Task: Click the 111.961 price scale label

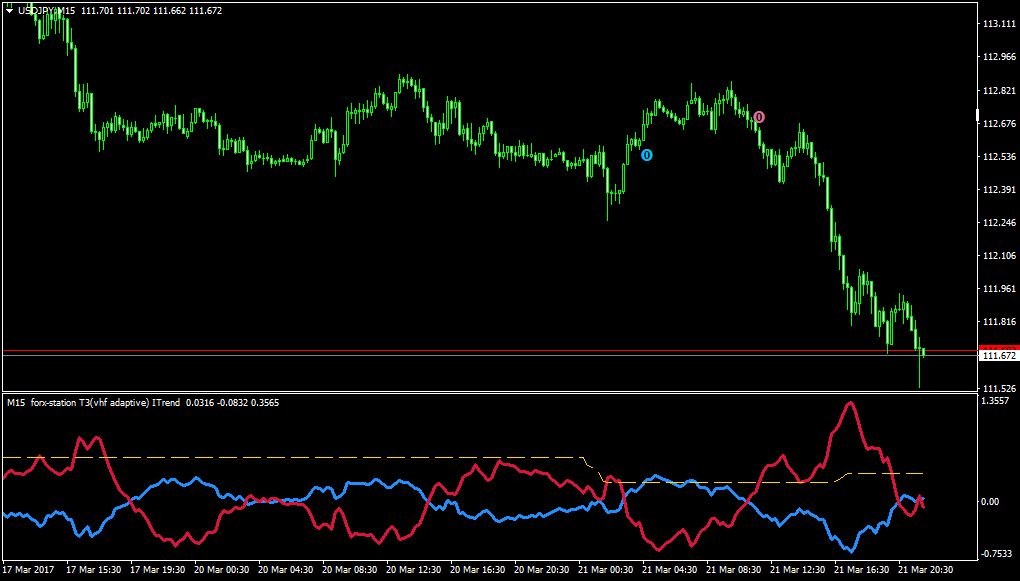Action: point(999,289)
